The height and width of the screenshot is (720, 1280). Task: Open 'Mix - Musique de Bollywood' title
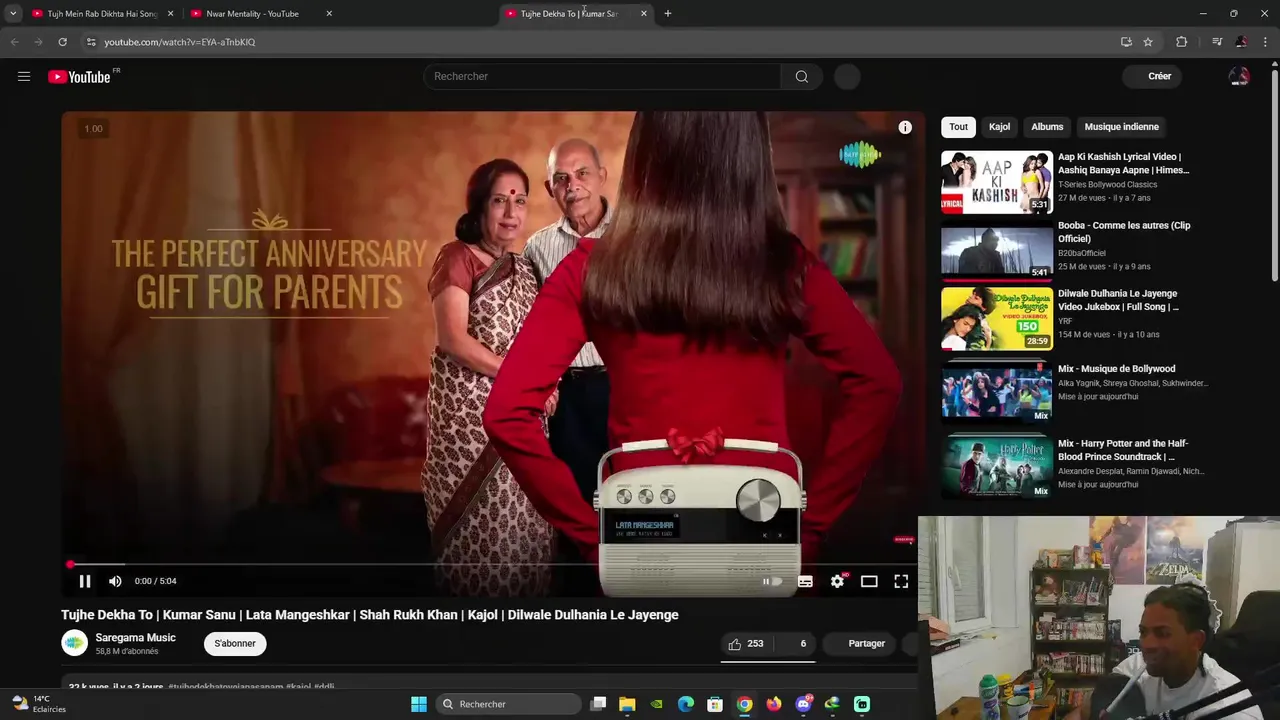pos(1117,369)
